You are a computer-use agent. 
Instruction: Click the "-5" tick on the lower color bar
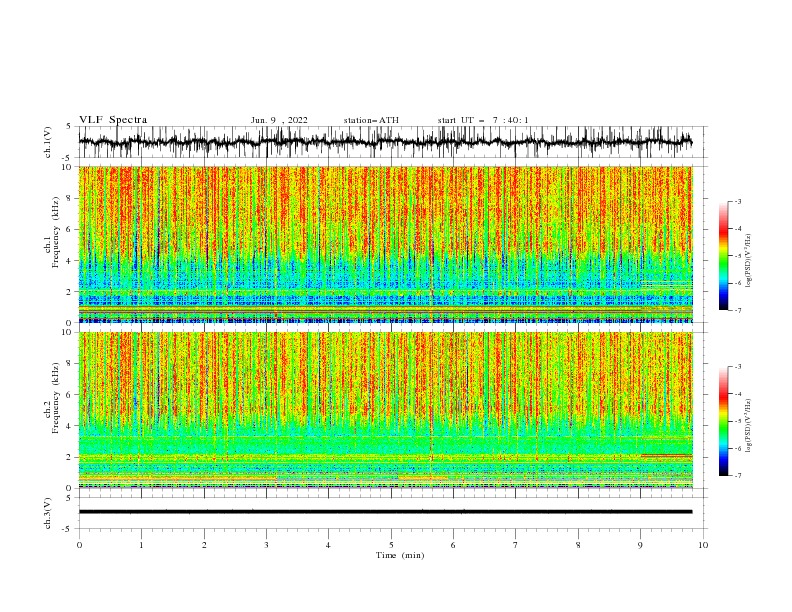click(x=737, y=421)
